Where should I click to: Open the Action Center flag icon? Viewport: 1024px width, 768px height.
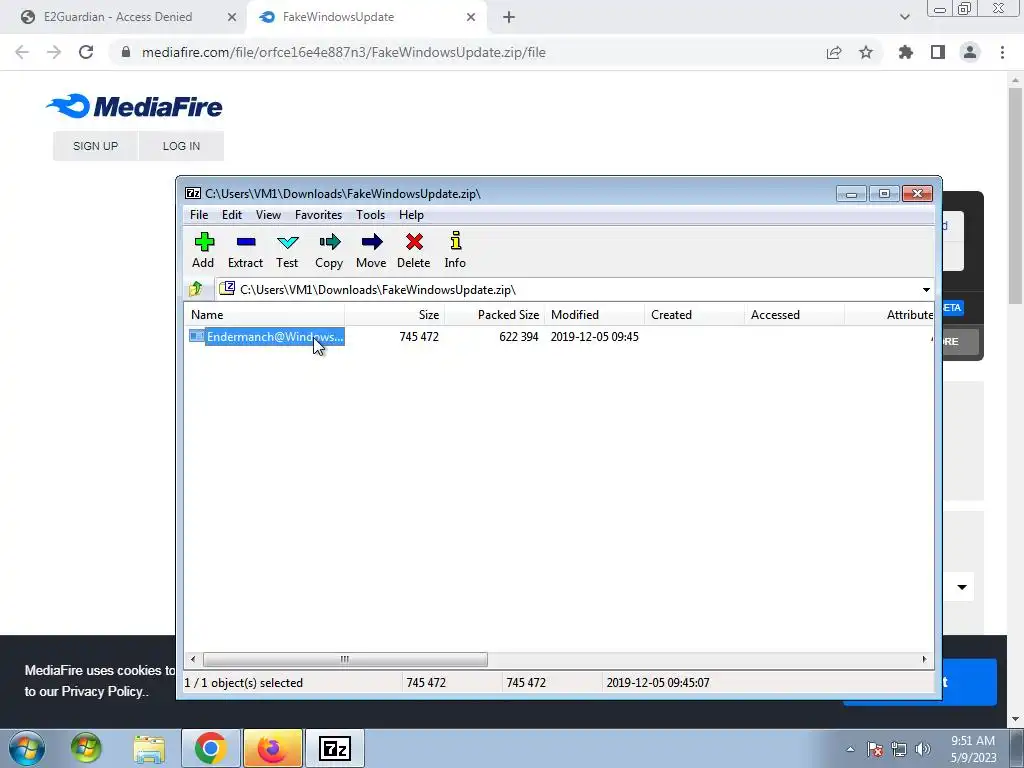click(875, 749)
